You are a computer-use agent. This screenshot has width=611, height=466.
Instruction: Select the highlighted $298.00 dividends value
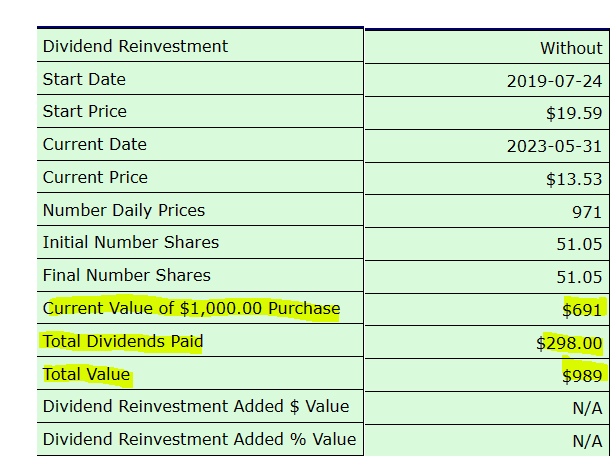[x=569, y=344]
